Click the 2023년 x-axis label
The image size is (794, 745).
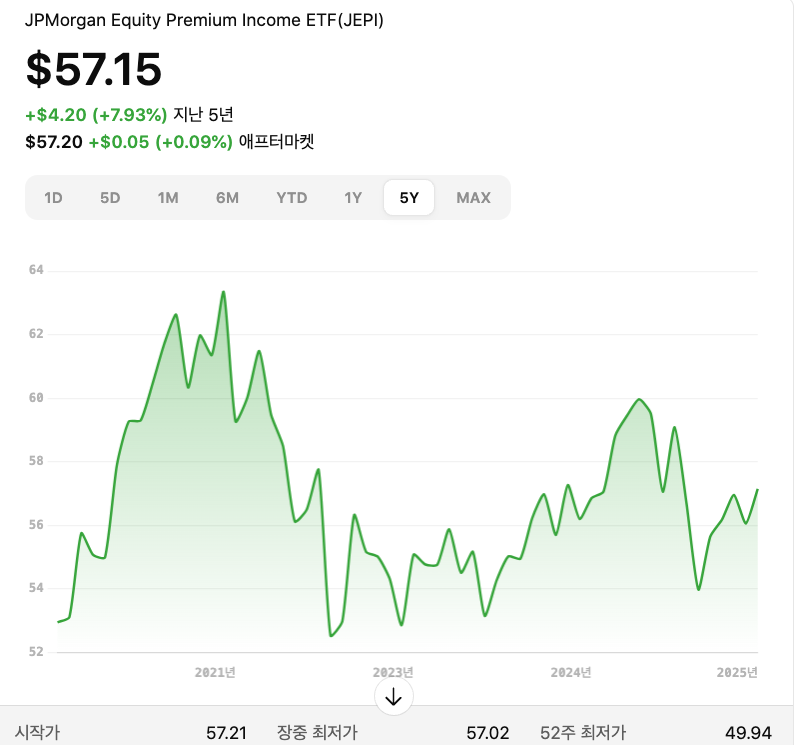click(393, 672)
